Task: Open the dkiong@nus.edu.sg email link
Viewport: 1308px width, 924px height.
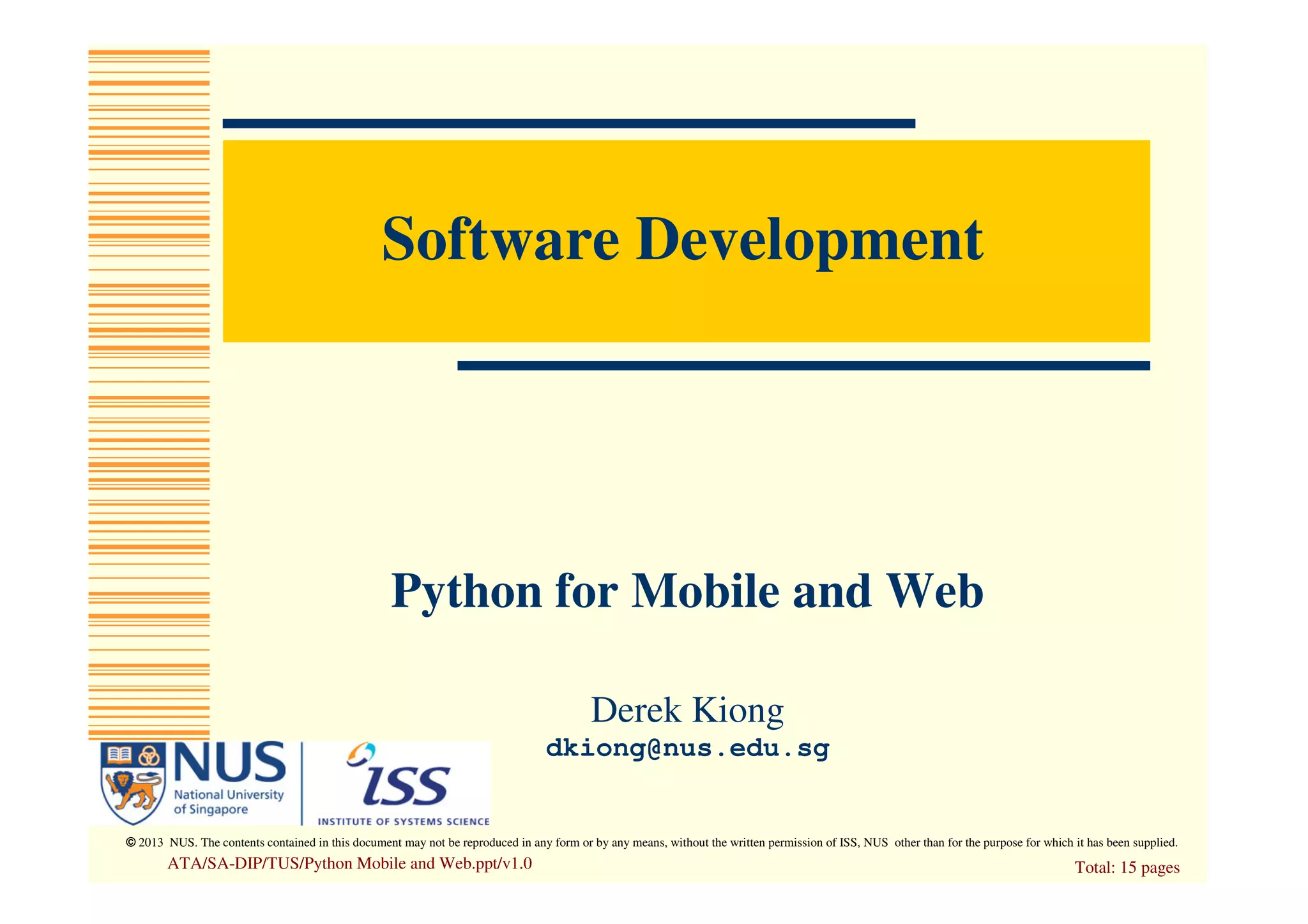Action: pos(687,748)
